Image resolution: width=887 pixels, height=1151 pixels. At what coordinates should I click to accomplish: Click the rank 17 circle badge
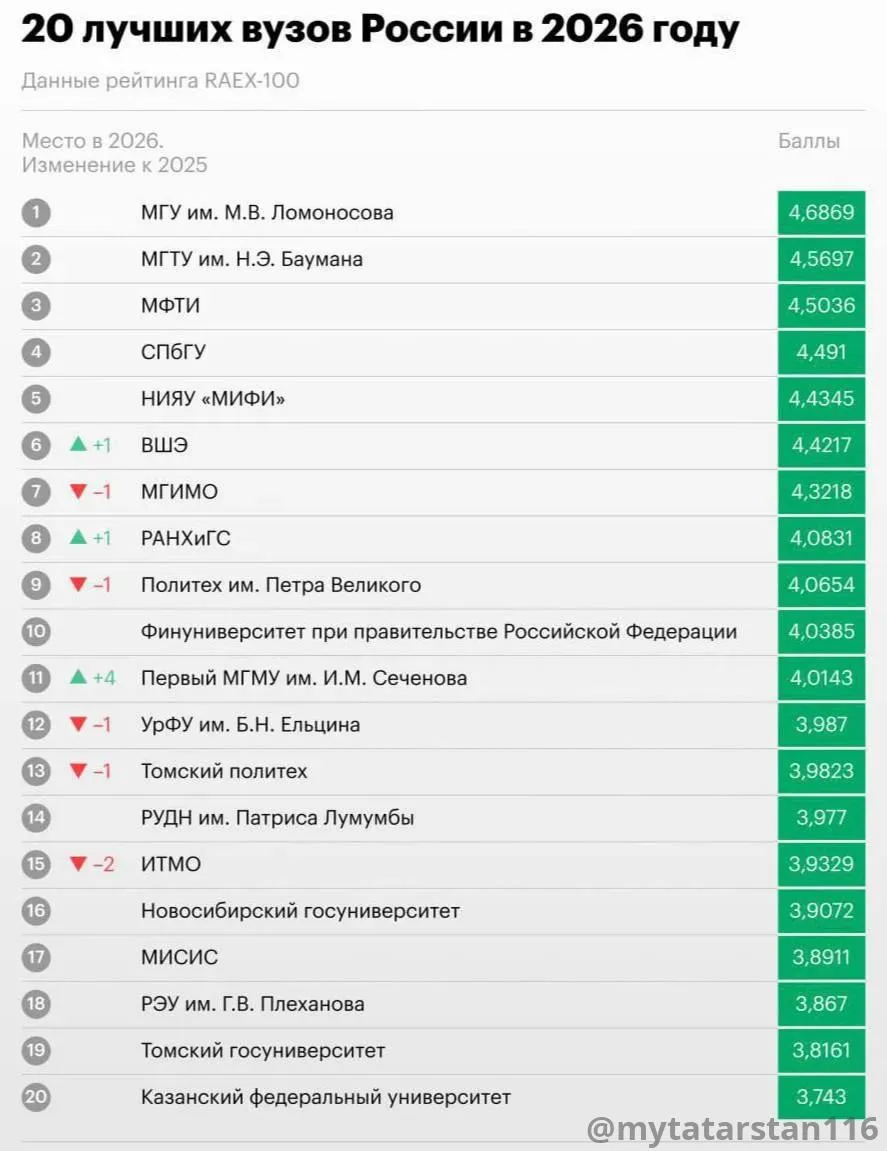36,957
